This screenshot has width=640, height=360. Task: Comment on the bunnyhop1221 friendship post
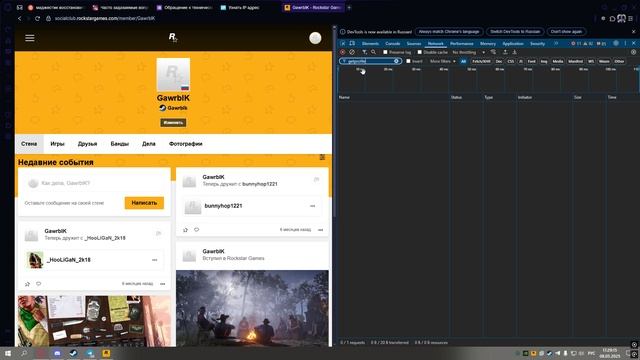[196, 230]
